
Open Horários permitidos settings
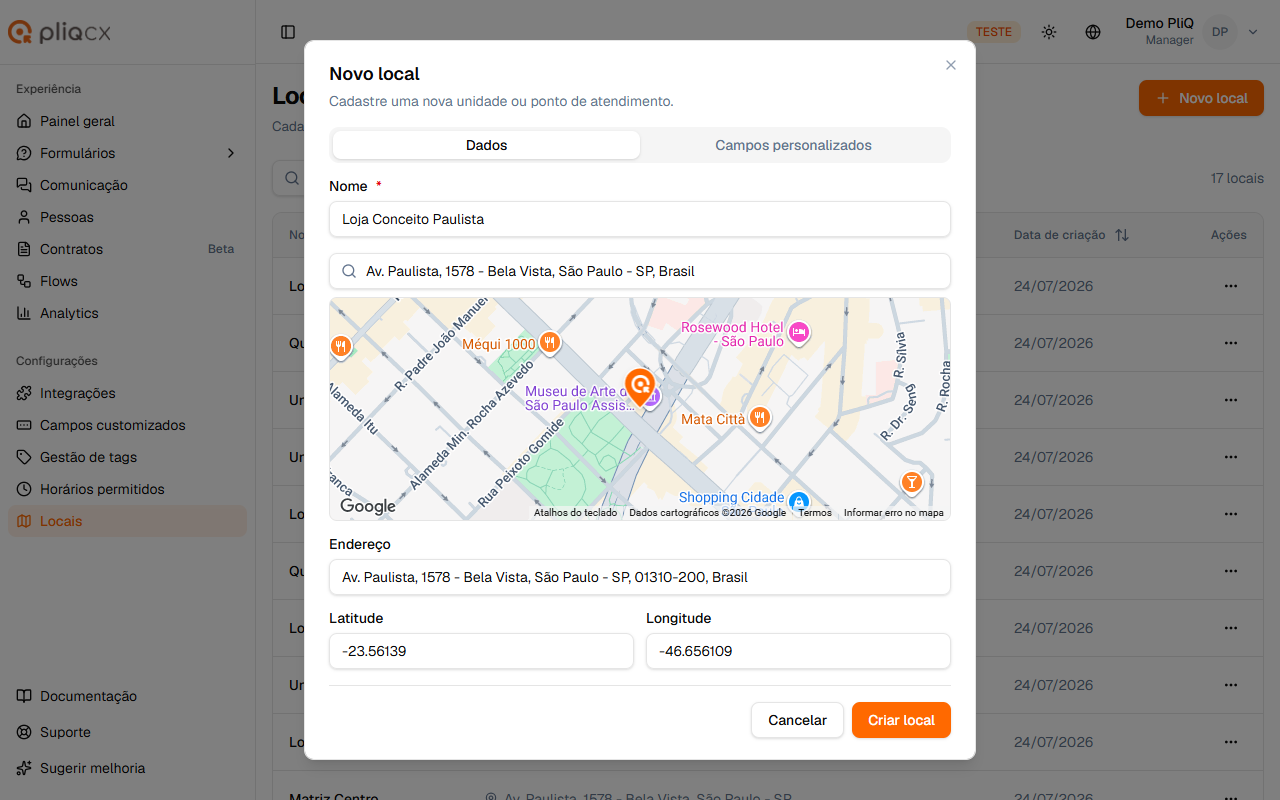[x=127, y=489]
